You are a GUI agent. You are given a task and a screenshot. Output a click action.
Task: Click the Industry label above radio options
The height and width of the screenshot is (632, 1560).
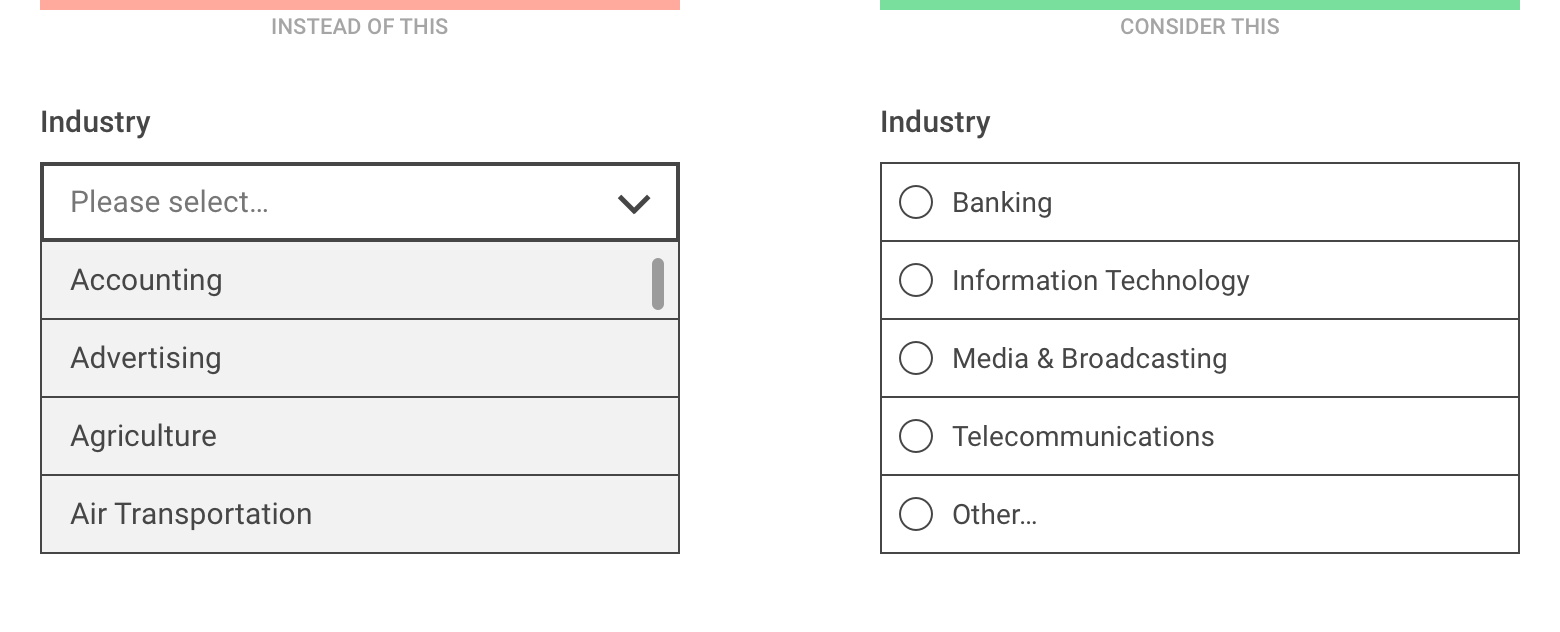(935, 122)
